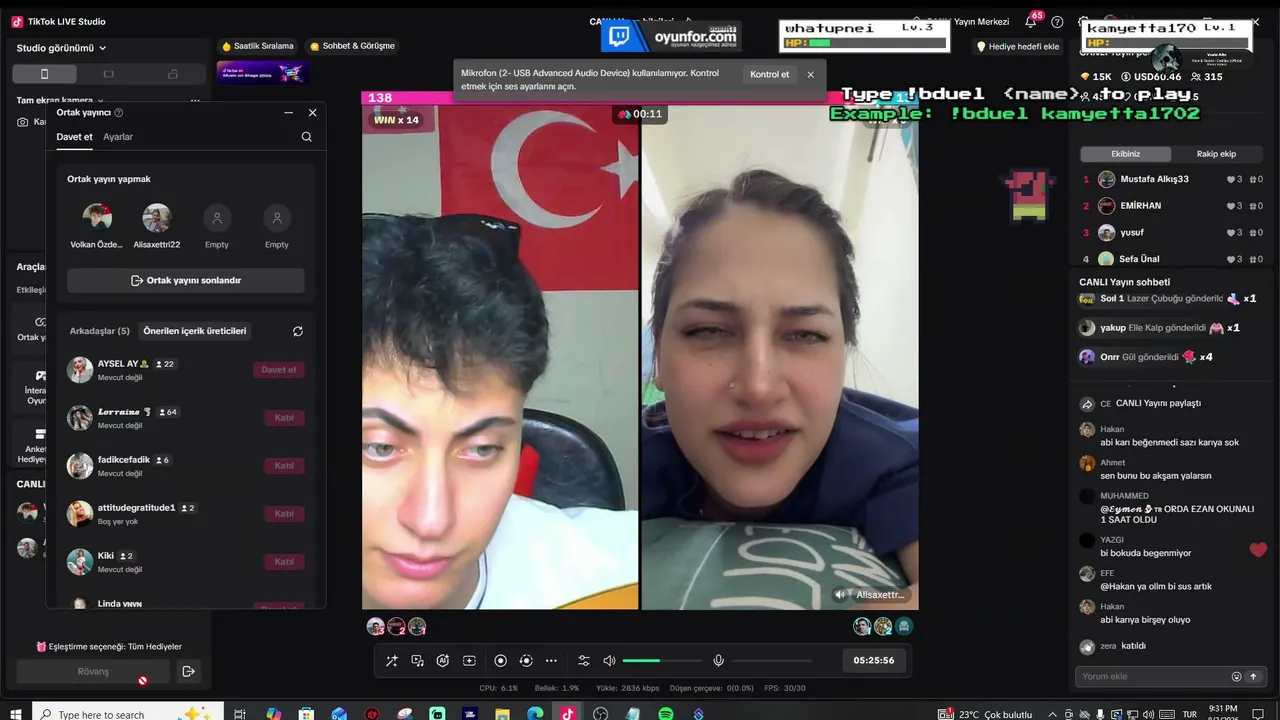Select the Alisaxettri22 co-host avatar
Viewport: 1280px width, 720px height.
[x=157, y=217]
